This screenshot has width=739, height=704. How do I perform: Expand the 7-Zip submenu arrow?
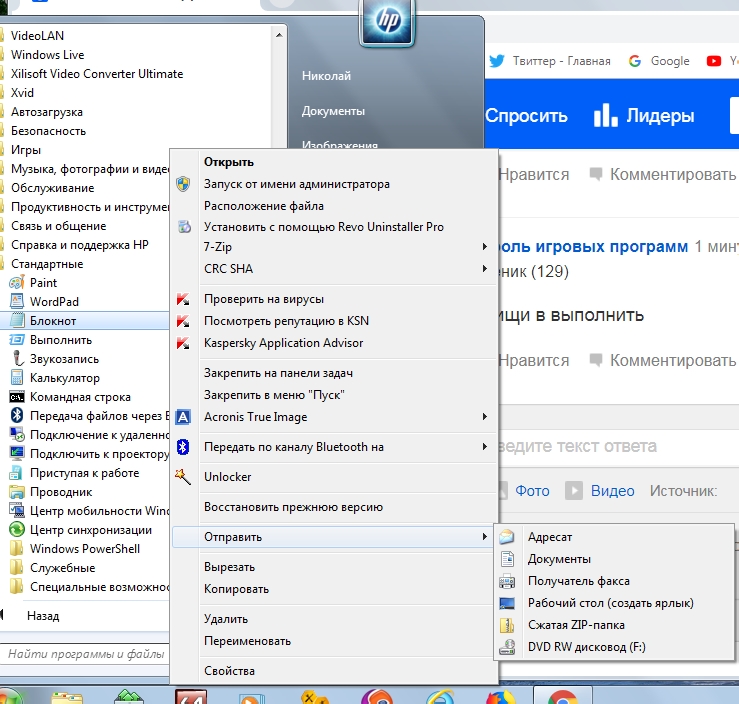(x=484, y=246)
